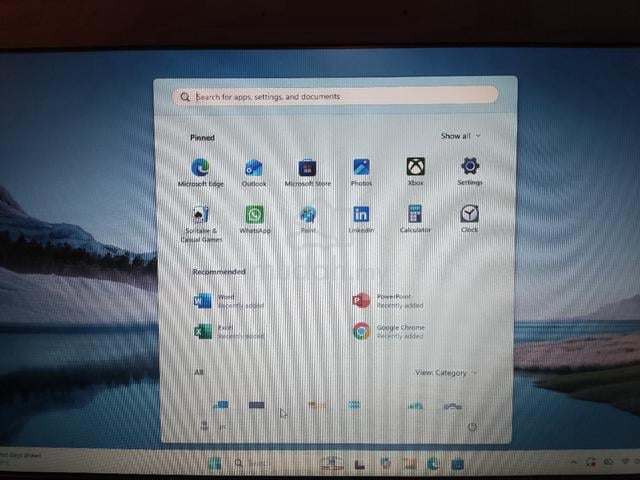The height and width of the screenshot is (480, 640).
Task: Show hidden system tray icons
Action: [573, 462]
